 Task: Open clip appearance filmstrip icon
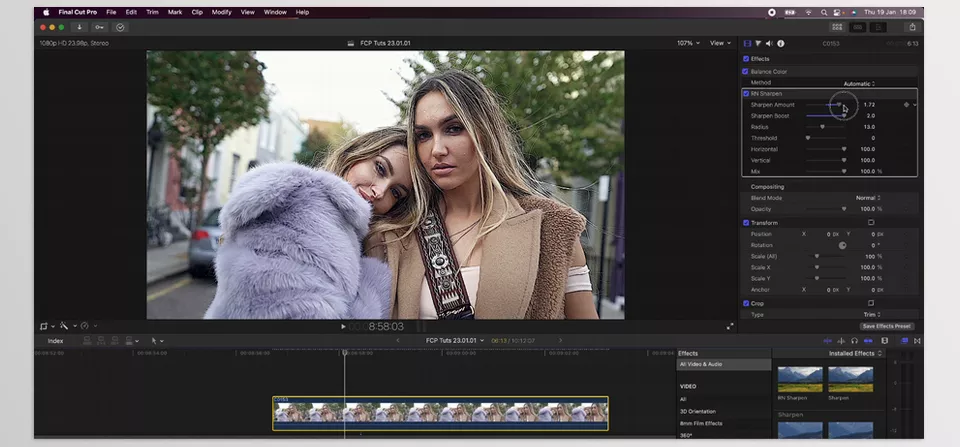pos(884,340)
